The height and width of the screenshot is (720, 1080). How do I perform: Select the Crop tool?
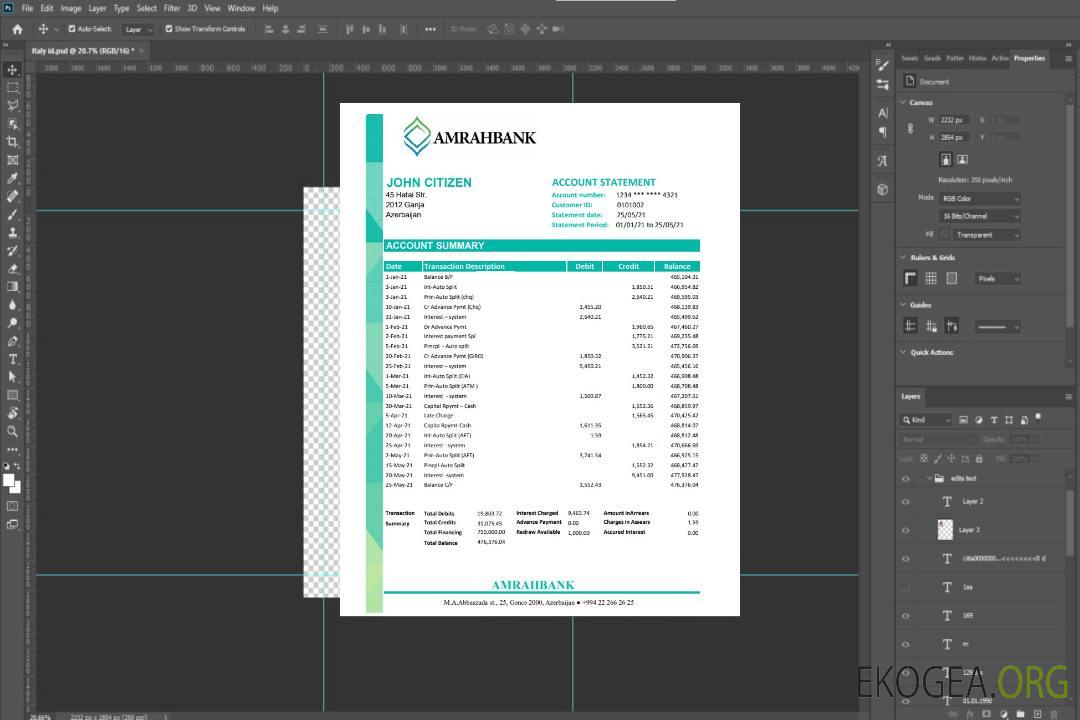12,142
